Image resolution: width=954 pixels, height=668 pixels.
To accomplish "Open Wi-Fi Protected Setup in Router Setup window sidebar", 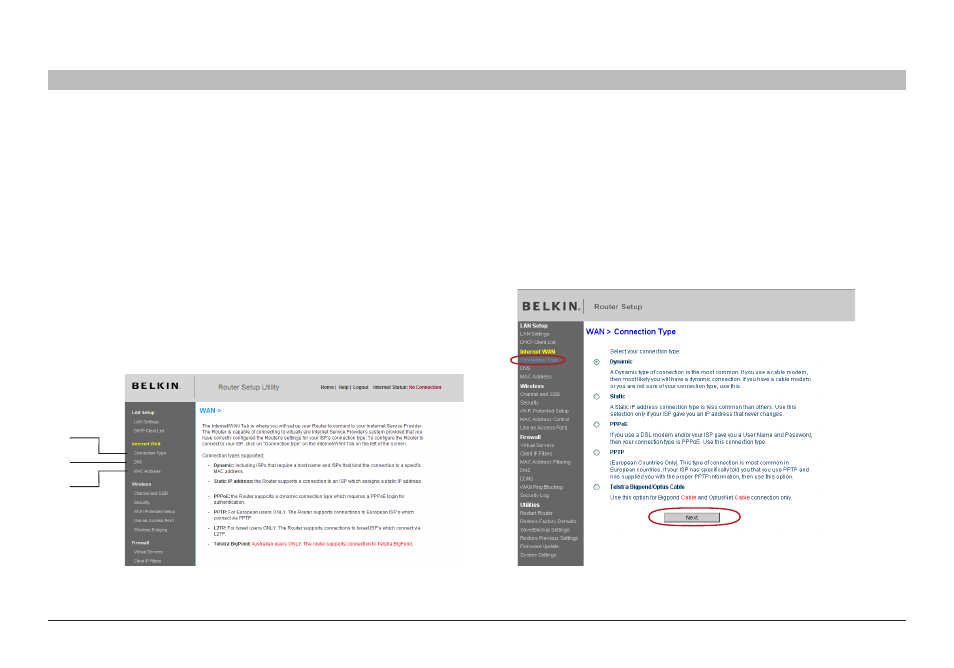I will (545, 411).
